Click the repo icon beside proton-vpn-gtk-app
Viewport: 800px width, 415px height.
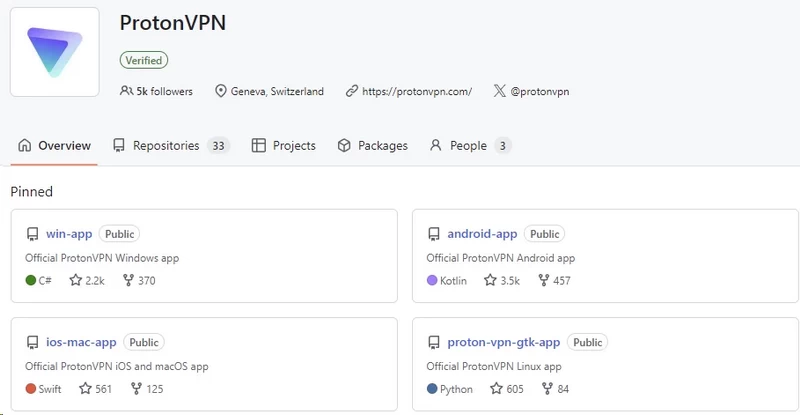click(434, 343)
